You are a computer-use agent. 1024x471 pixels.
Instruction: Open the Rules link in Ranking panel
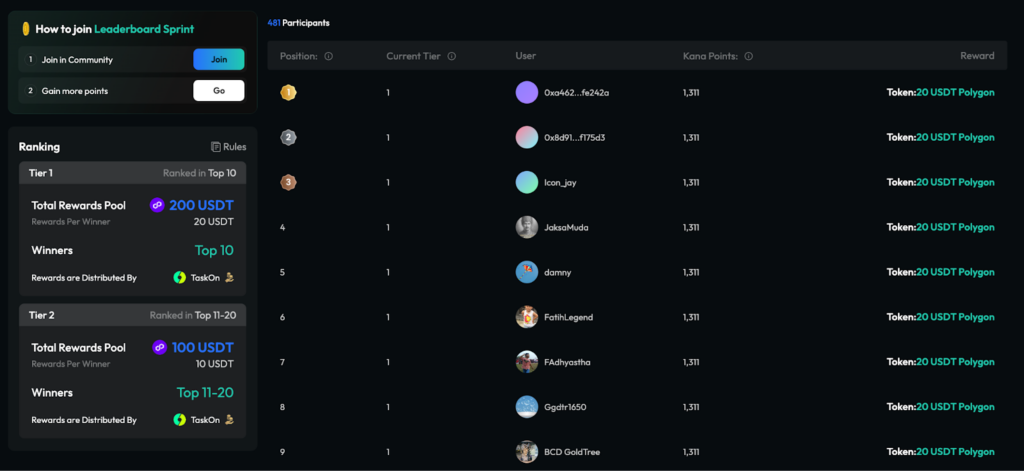[x=229, y=147]
